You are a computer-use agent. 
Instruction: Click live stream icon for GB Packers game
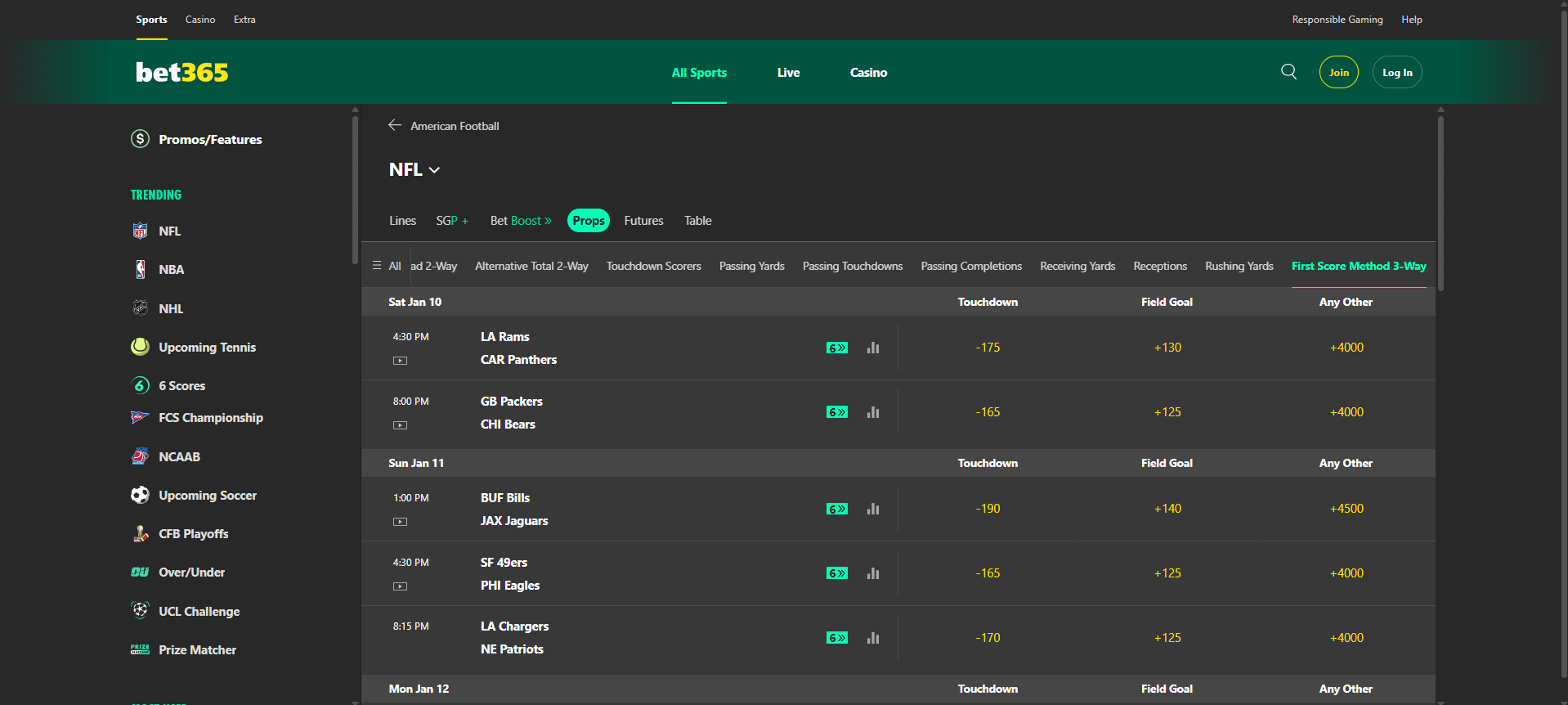click(400, 425)
